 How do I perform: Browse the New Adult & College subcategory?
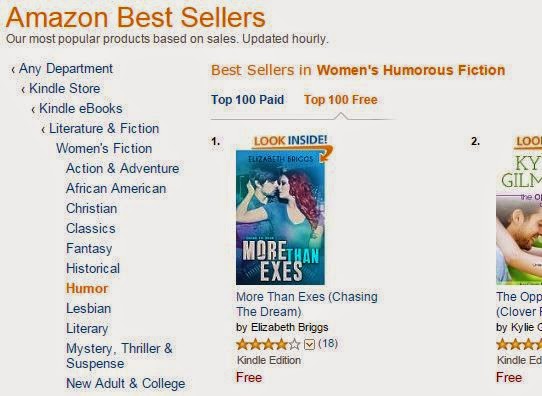click(x=125, y=384)
